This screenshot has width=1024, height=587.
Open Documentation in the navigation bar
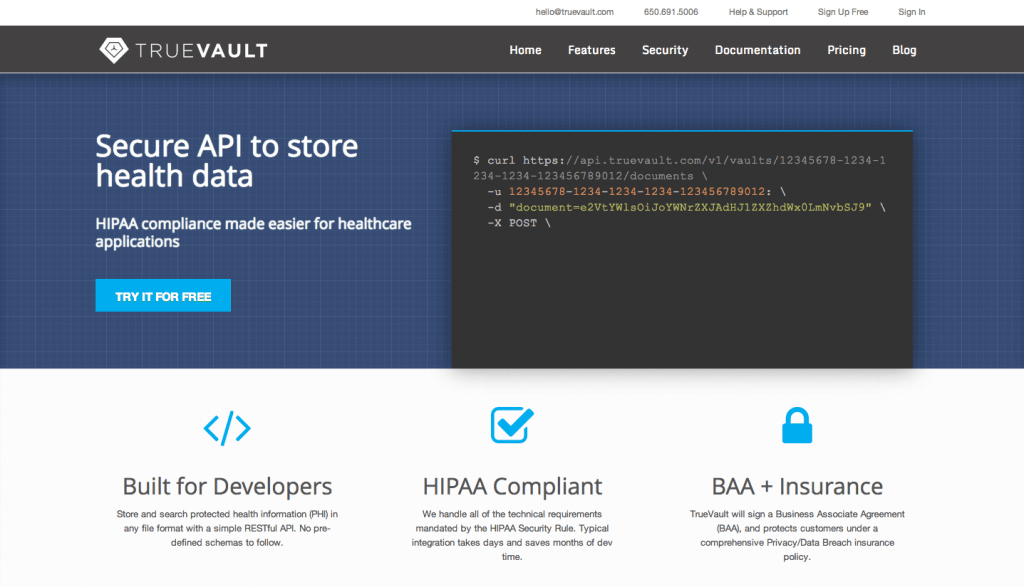coord(758,50)
